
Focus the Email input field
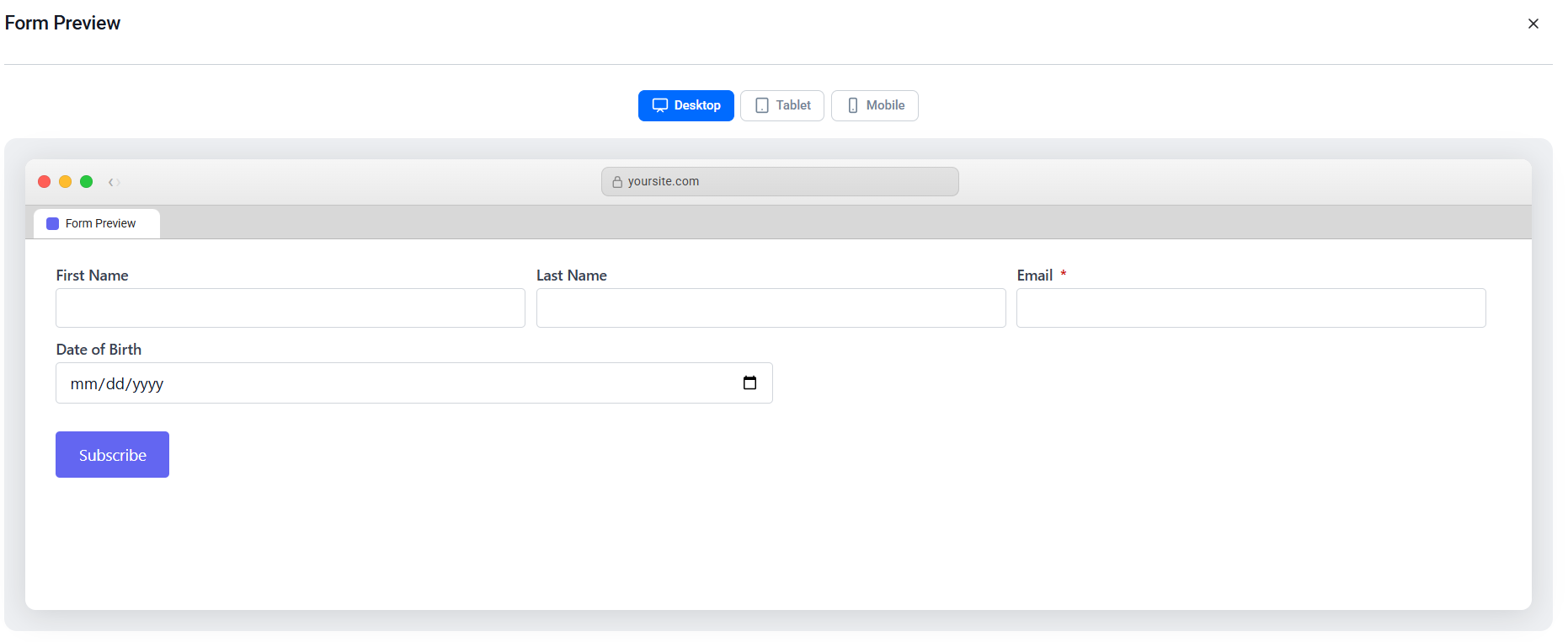click(1251, 308)
